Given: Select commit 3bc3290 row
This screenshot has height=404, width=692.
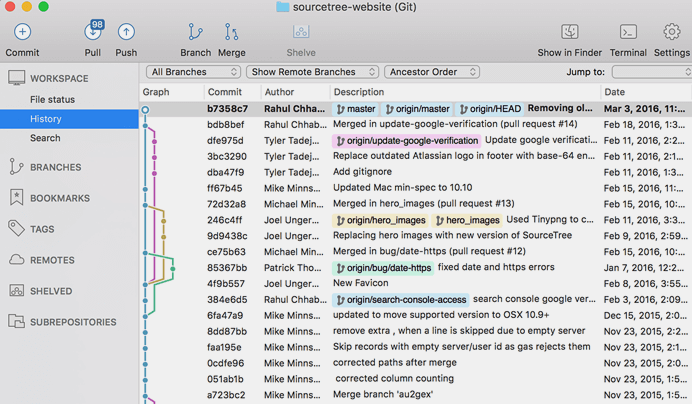Looking at the screenshot, I should pos(416,156).
